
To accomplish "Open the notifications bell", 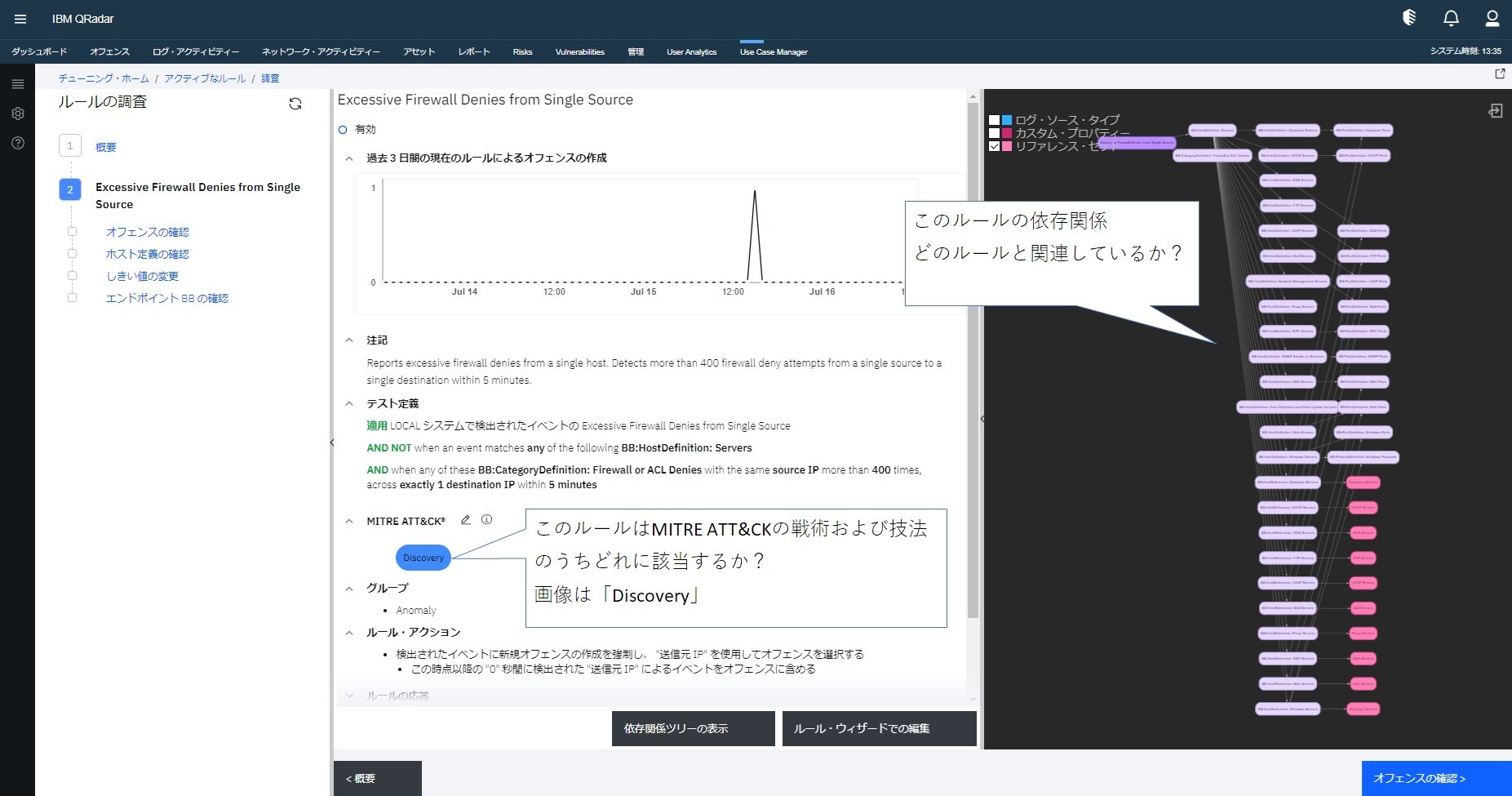I will click(x=1451, y=18).
